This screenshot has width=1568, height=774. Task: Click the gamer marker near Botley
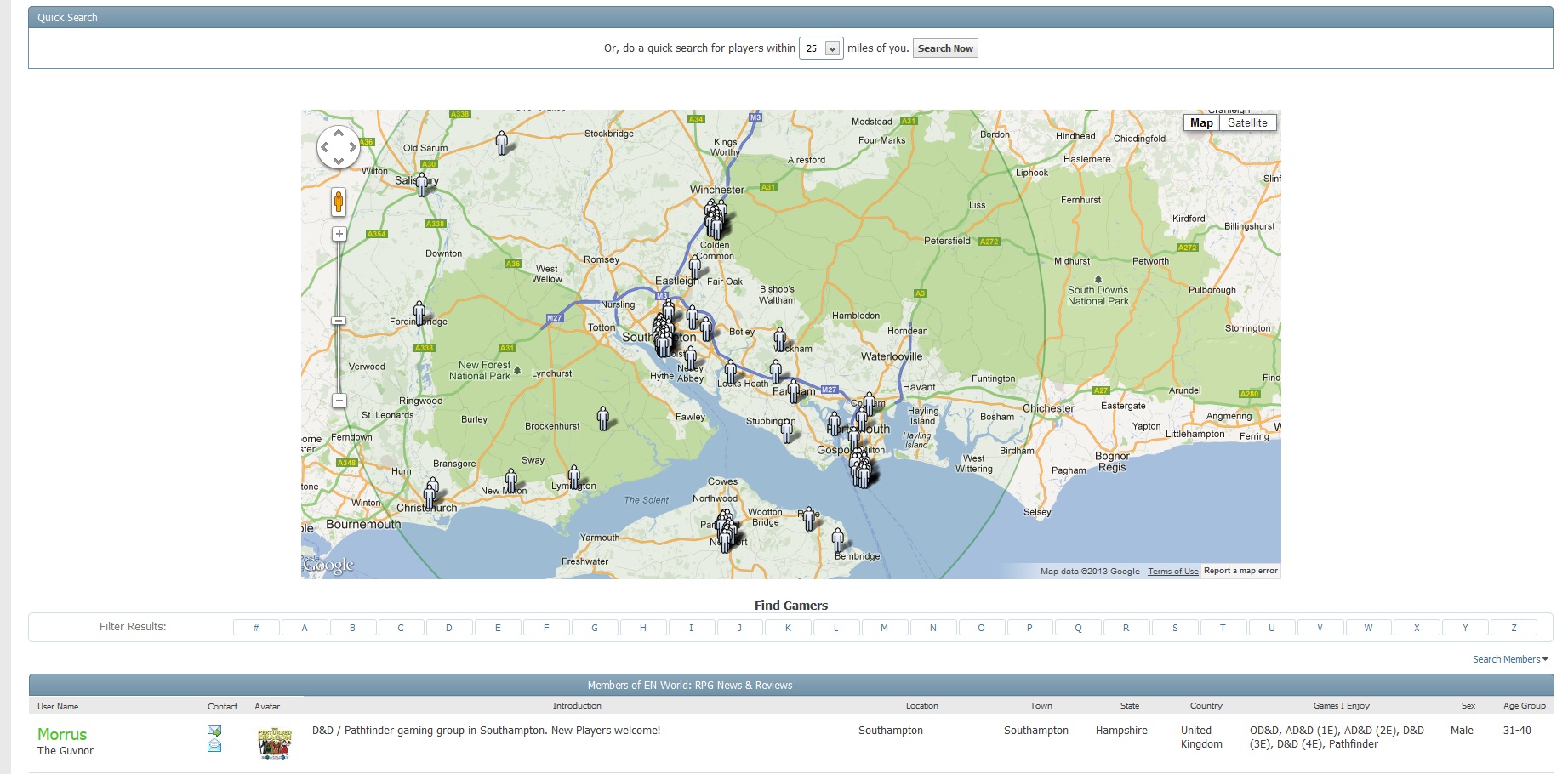pos(706,329)
